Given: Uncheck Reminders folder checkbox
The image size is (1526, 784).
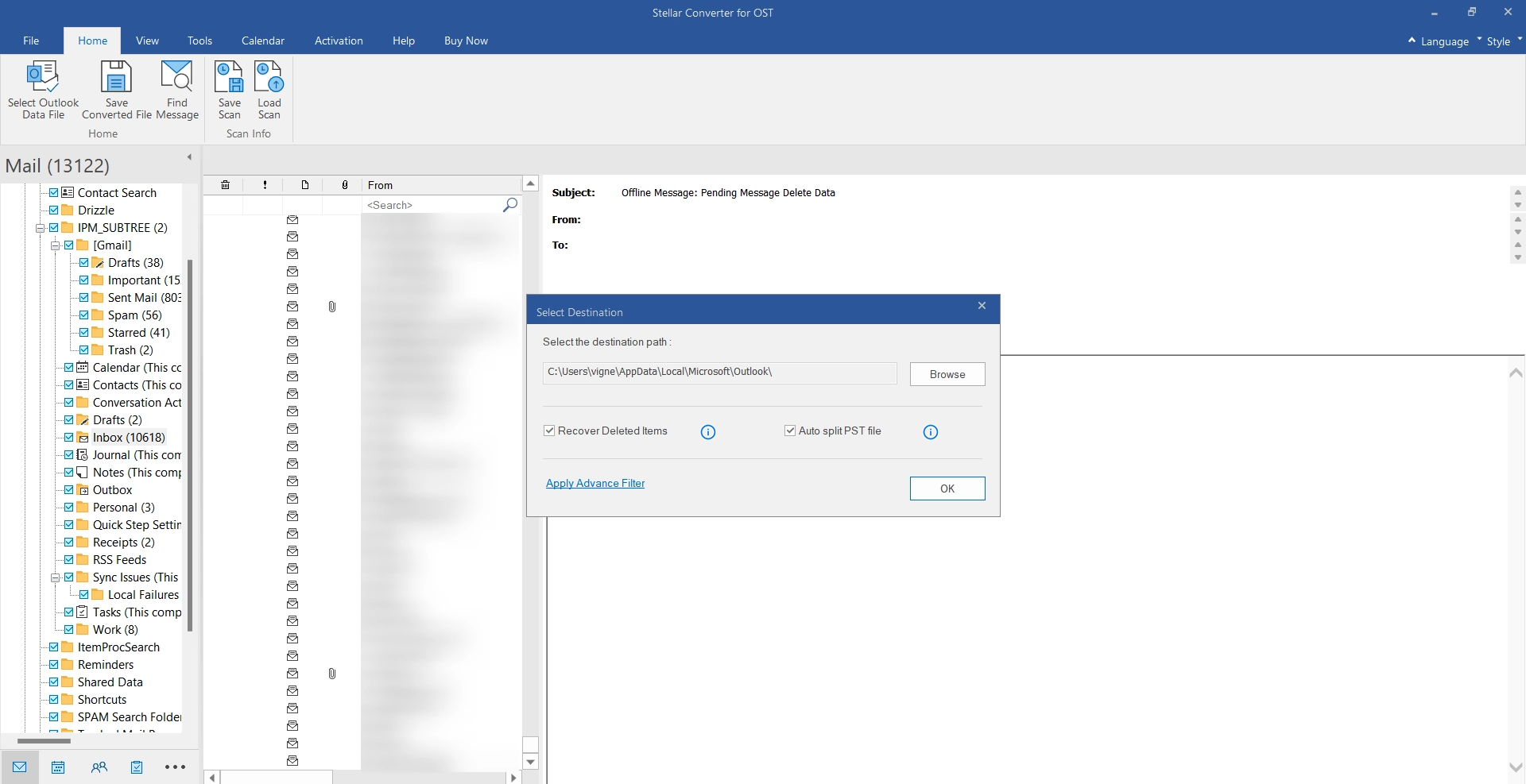Looking at the screenshot, I should pos(54,665).
